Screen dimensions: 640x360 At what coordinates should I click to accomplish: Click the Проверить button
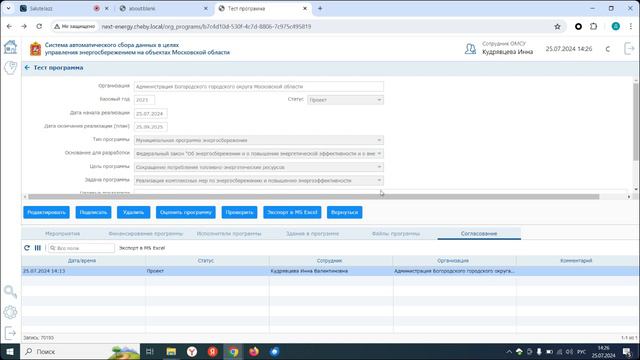pyautogui.click(x=239, y=212)
